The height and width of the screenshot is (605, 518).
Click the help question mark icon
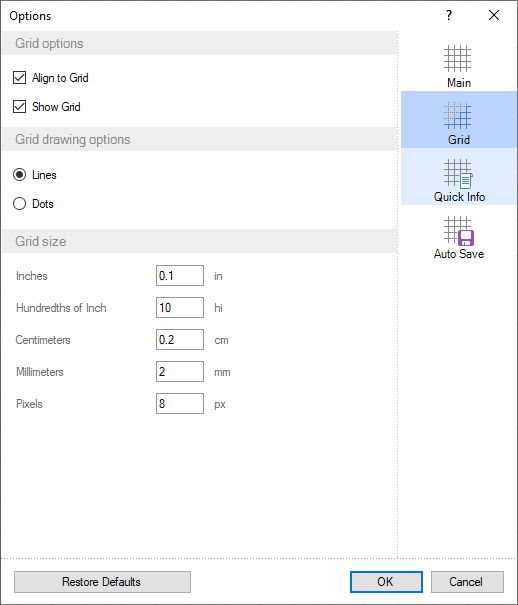[x=449, y=15]
